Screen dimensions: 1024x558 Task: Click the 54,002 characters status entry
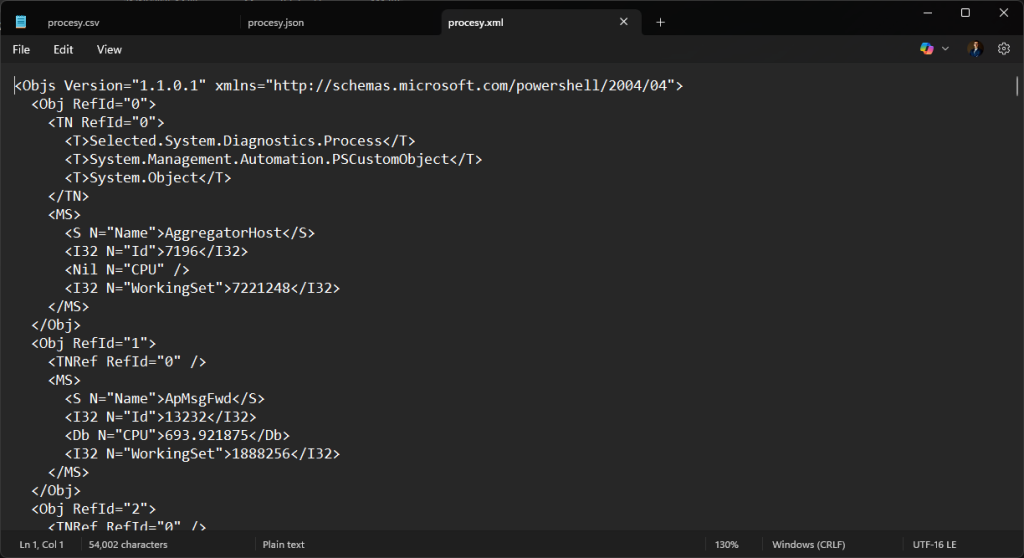(128, 544)
